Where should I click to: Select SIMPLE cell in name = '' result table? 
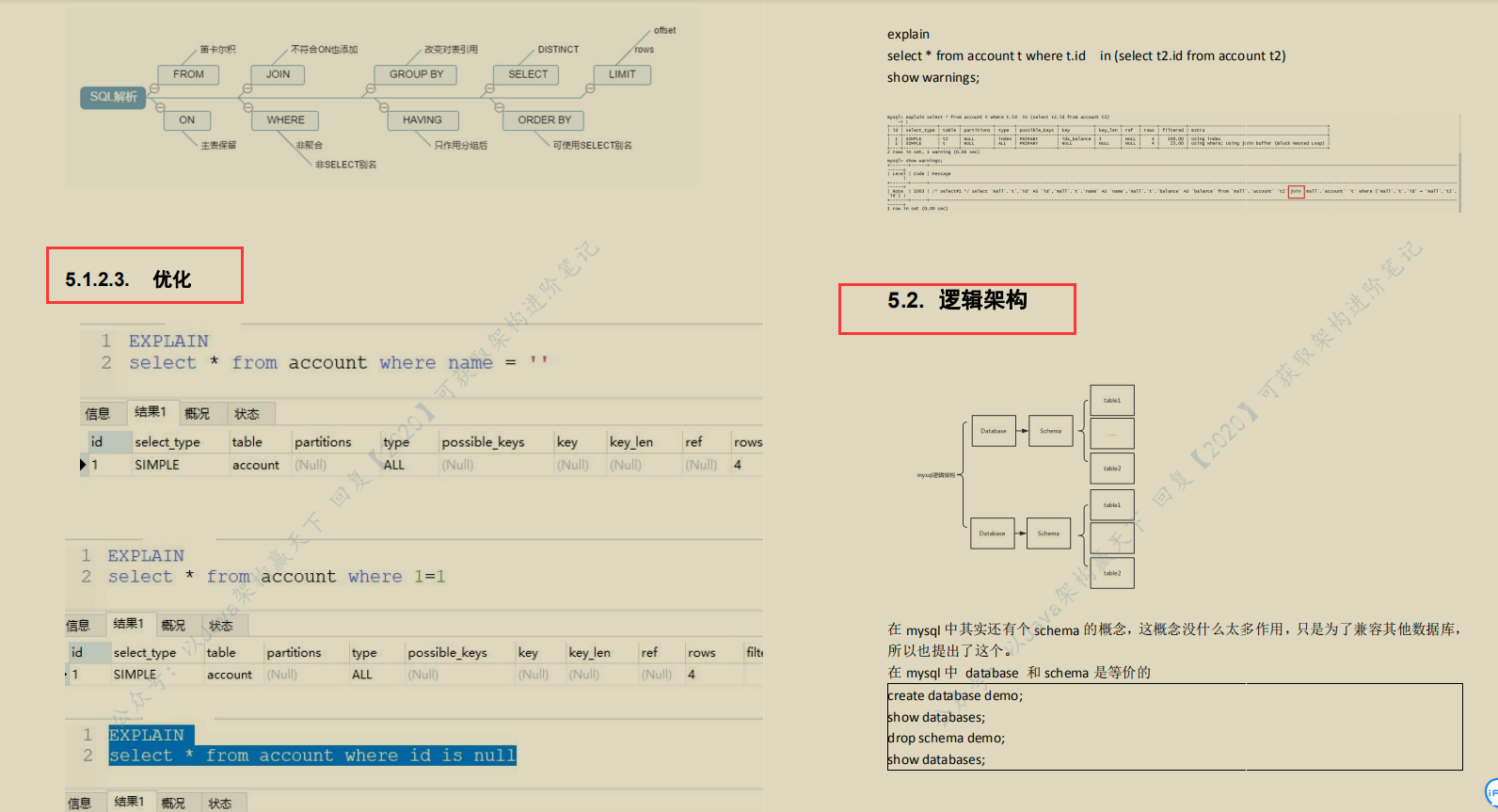pyautogui.click(x=157, y=465)
